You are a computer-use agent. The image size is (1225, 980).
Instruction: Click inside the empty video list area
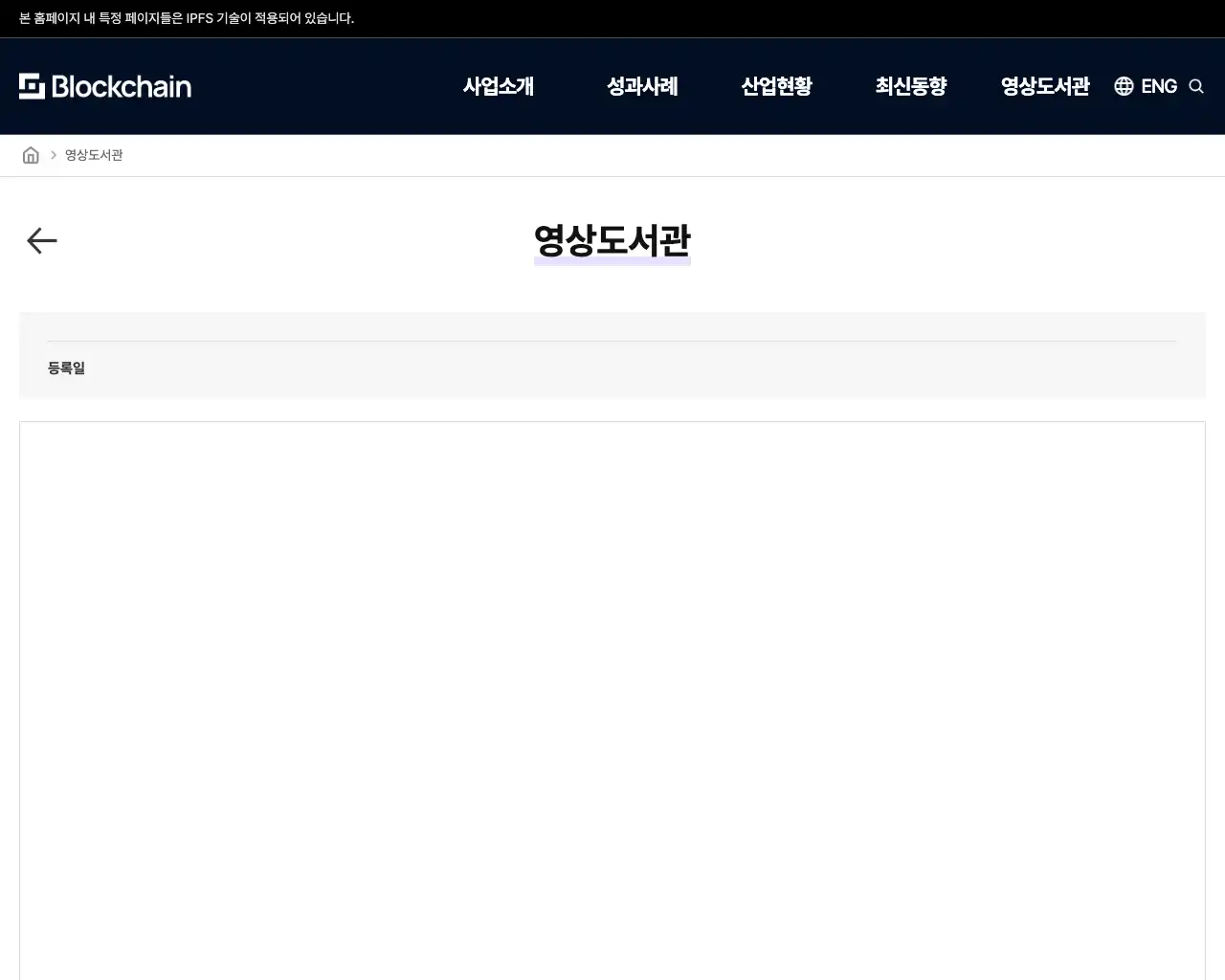[x=612, y=699]
